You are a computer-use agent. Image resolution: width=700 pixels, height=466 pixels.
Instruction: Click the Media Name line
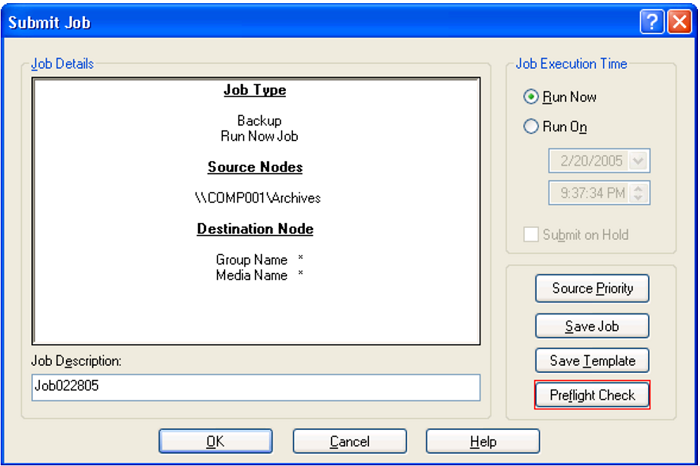click(259, 275)
